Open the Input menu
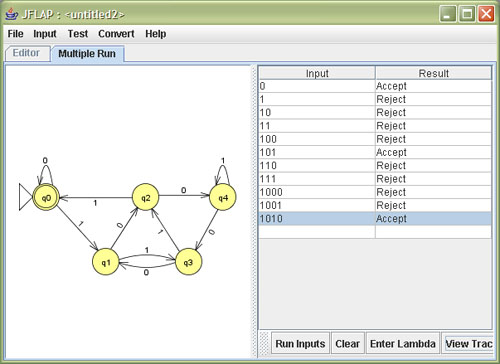 coord(45,34)
